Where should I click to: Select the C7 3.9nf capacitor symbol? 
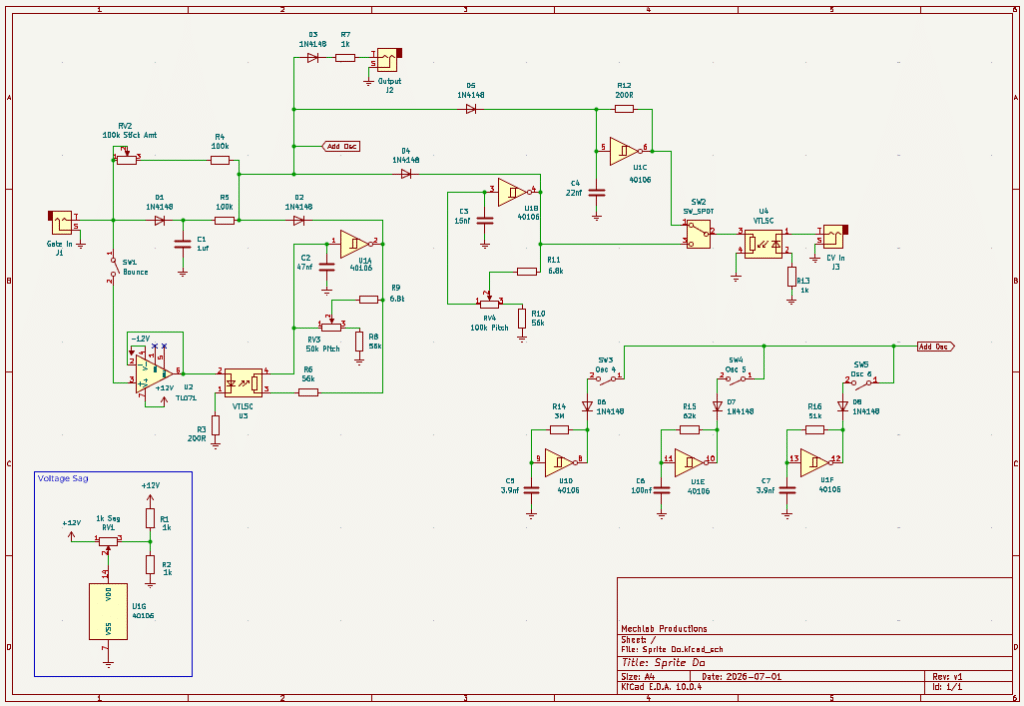(787, 489)
